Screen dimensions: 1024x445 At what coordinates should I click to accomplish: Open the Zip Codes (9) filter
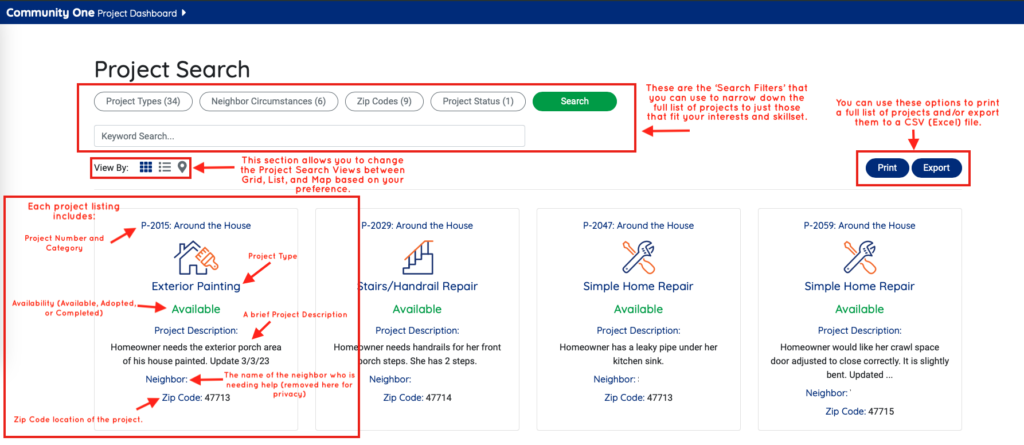point(382,101)
